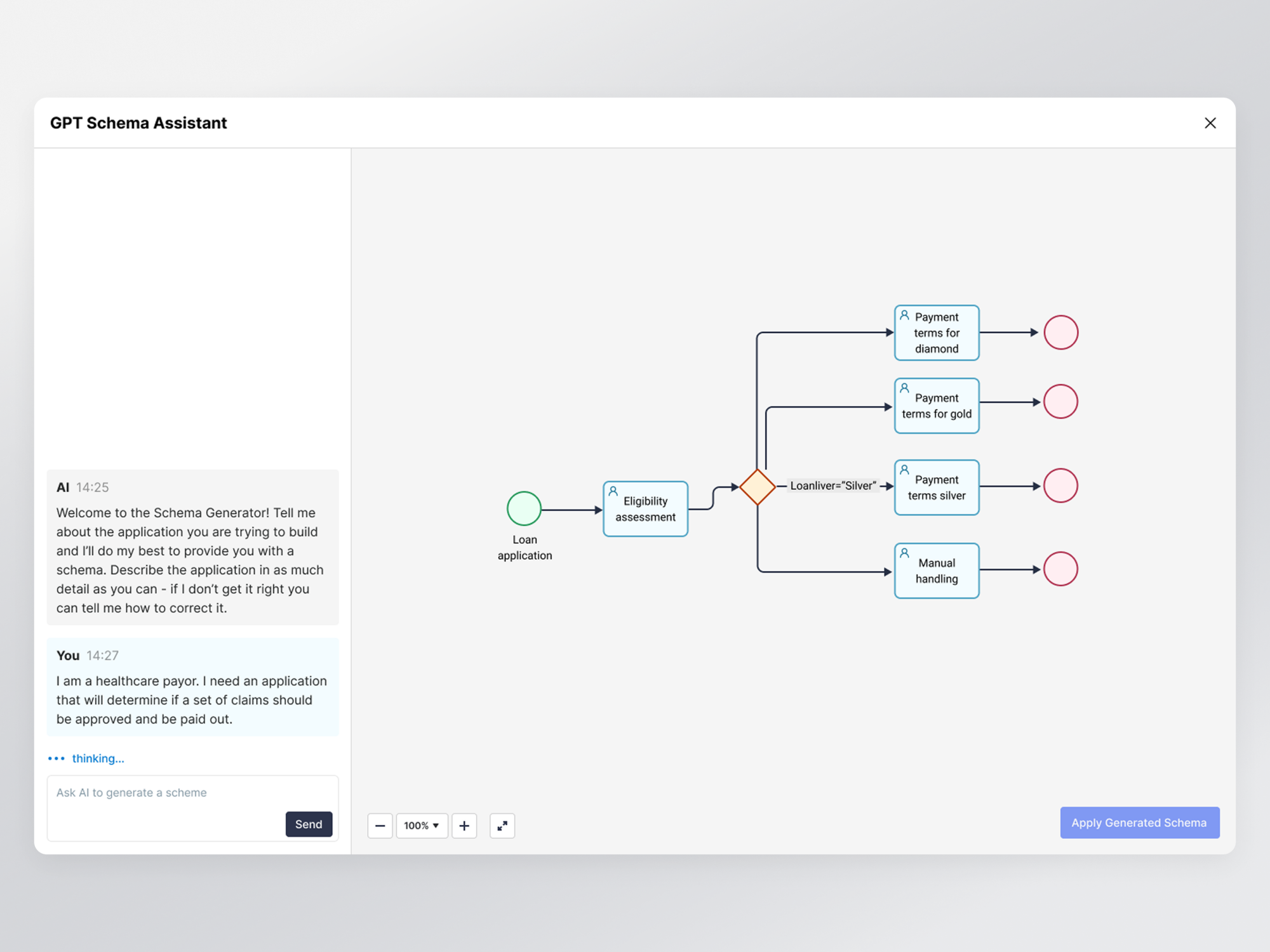The image size is (1270, 952).
Task: Click the AI 14:25 timestamp
Action: tap(93, 487)
